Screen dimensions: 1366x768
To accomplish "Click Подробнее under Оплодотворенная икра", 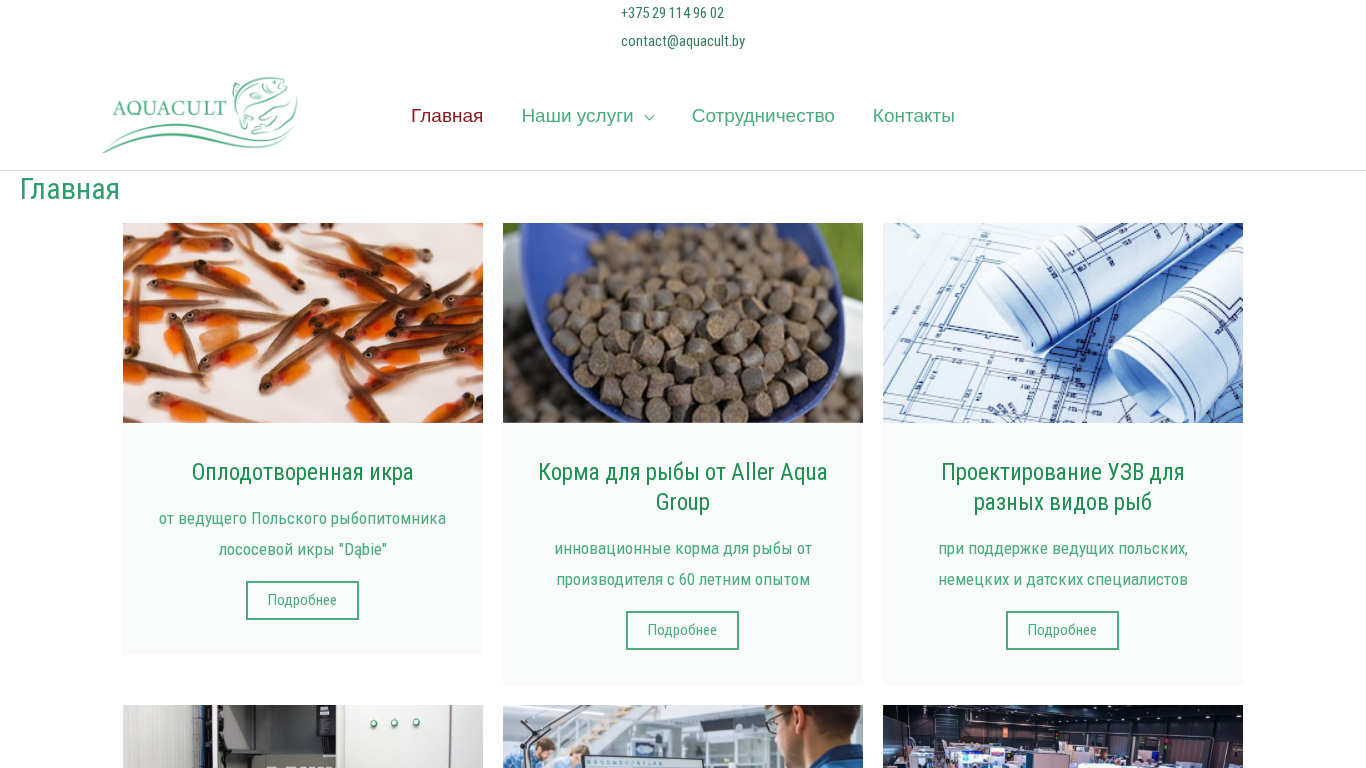I will [302, 600].
